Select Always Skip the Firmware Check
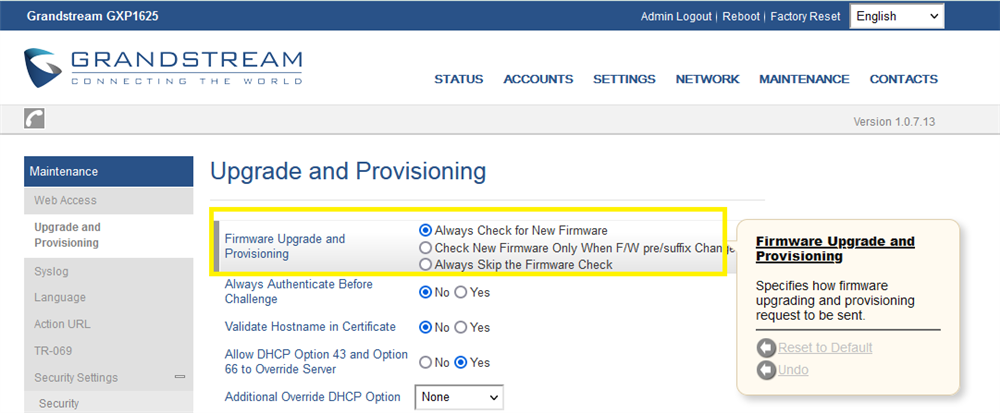The image size is (1000, 413). click(x=426, y=264)
